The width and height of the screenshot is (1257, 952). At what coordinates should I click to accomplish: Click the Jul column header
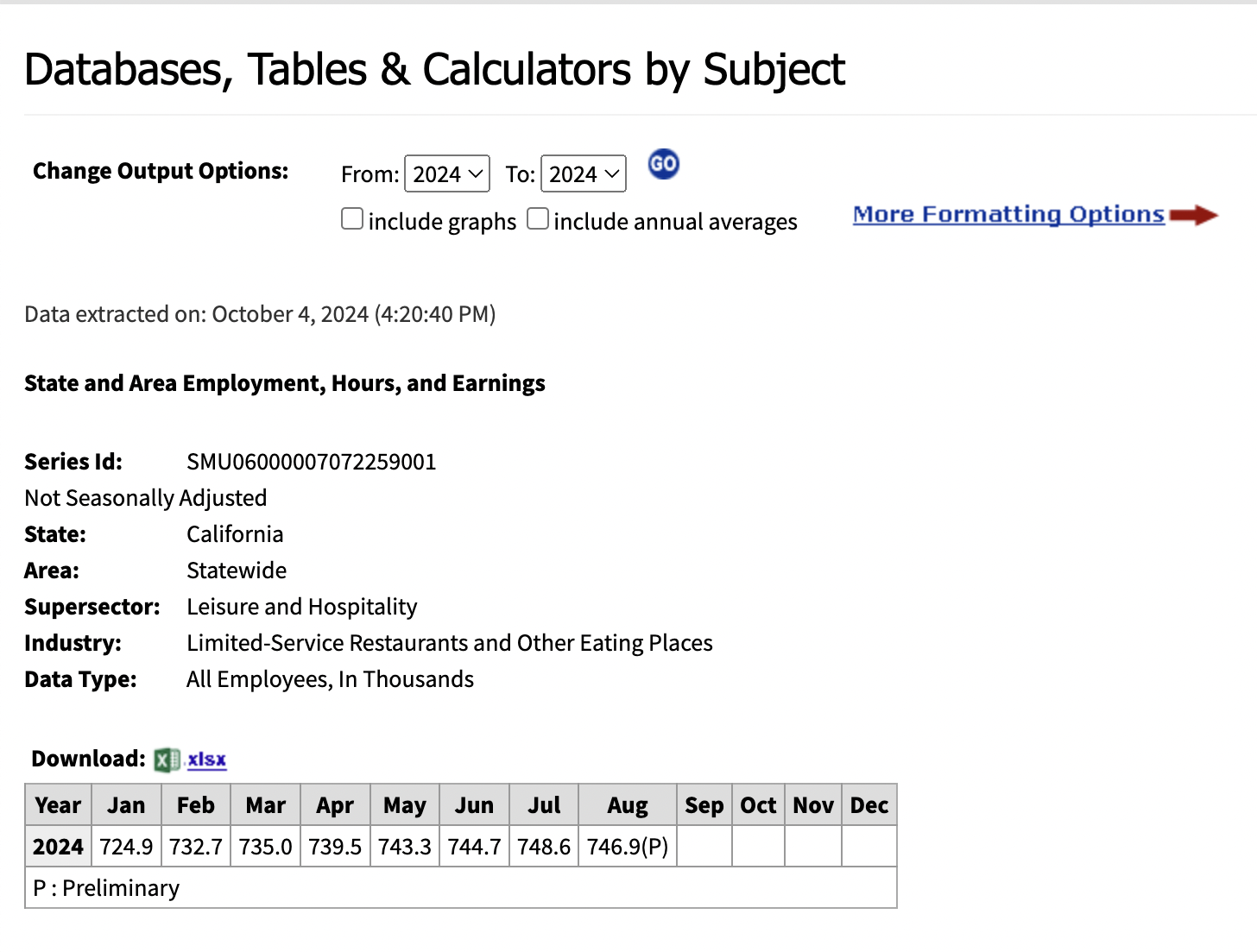pyautogui.click(x=544, y=805)
